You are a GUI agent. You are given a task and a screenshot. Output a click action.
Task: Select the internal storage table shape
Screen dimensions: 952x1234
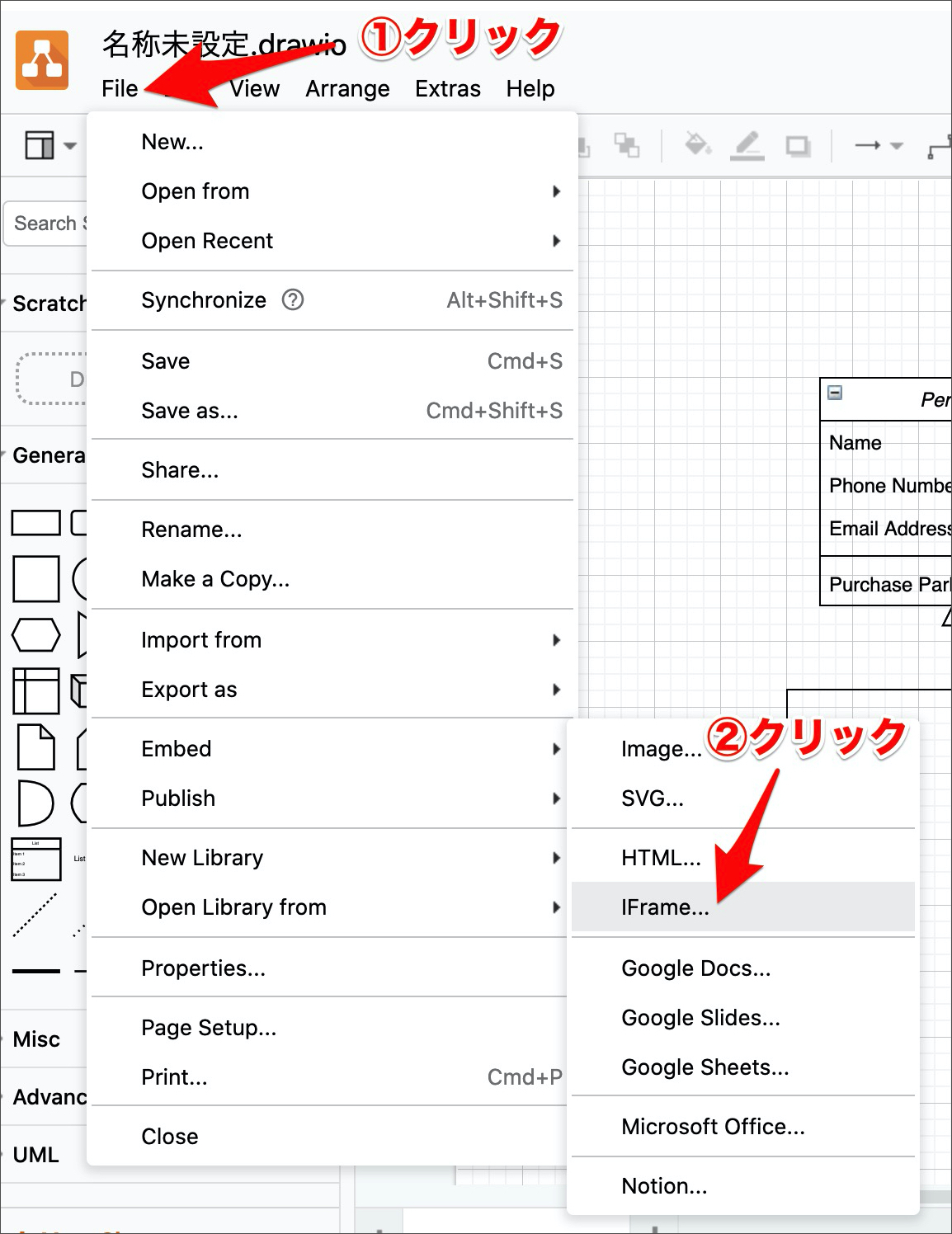[x=35, y=690]
